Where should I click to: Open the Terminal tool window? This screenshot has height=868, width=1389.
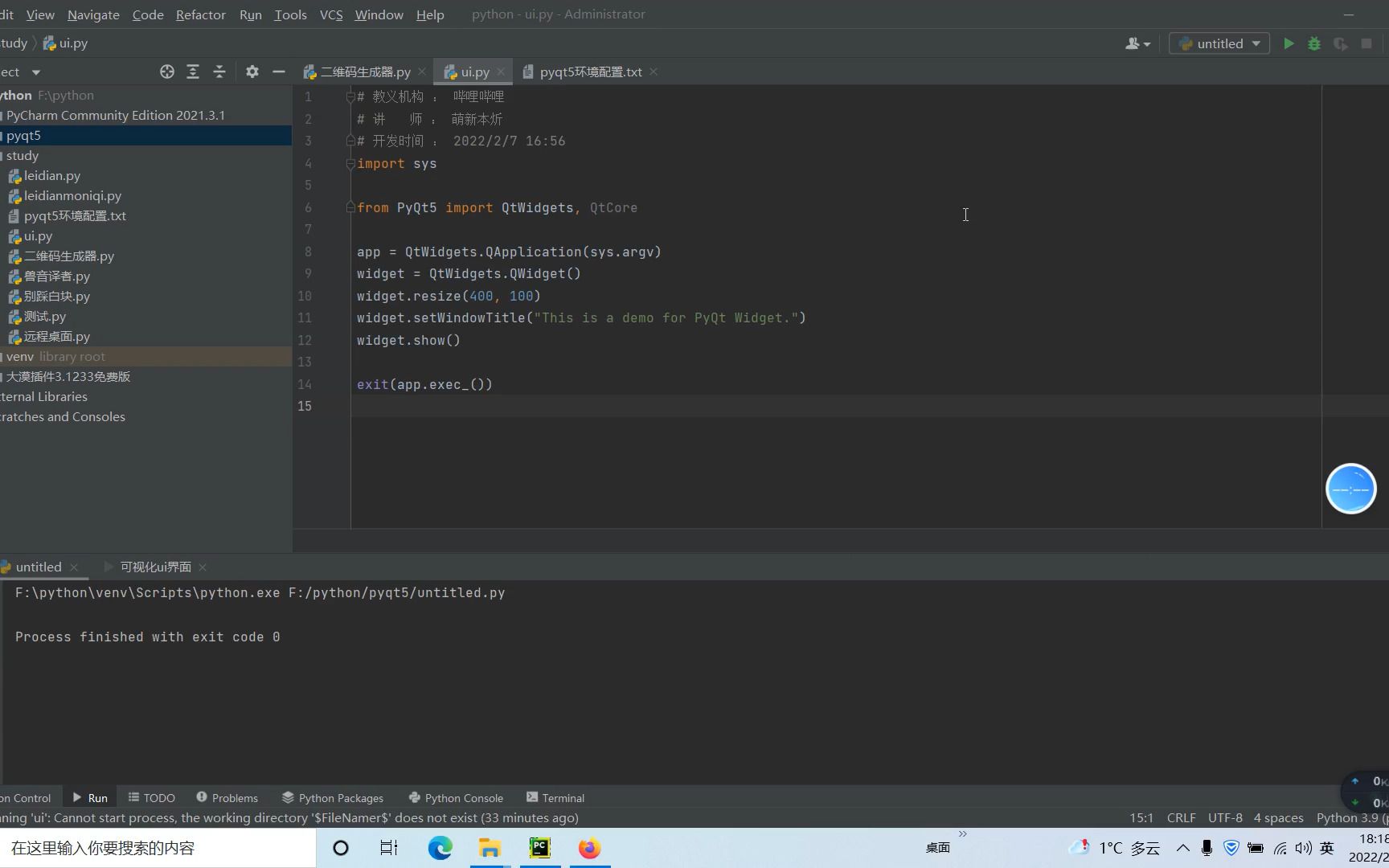(555, 797)
